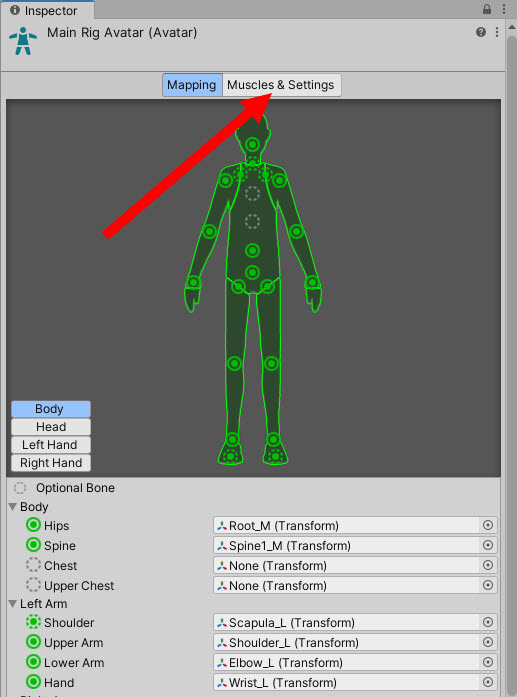Click the scrollbar up arrow

511,28
